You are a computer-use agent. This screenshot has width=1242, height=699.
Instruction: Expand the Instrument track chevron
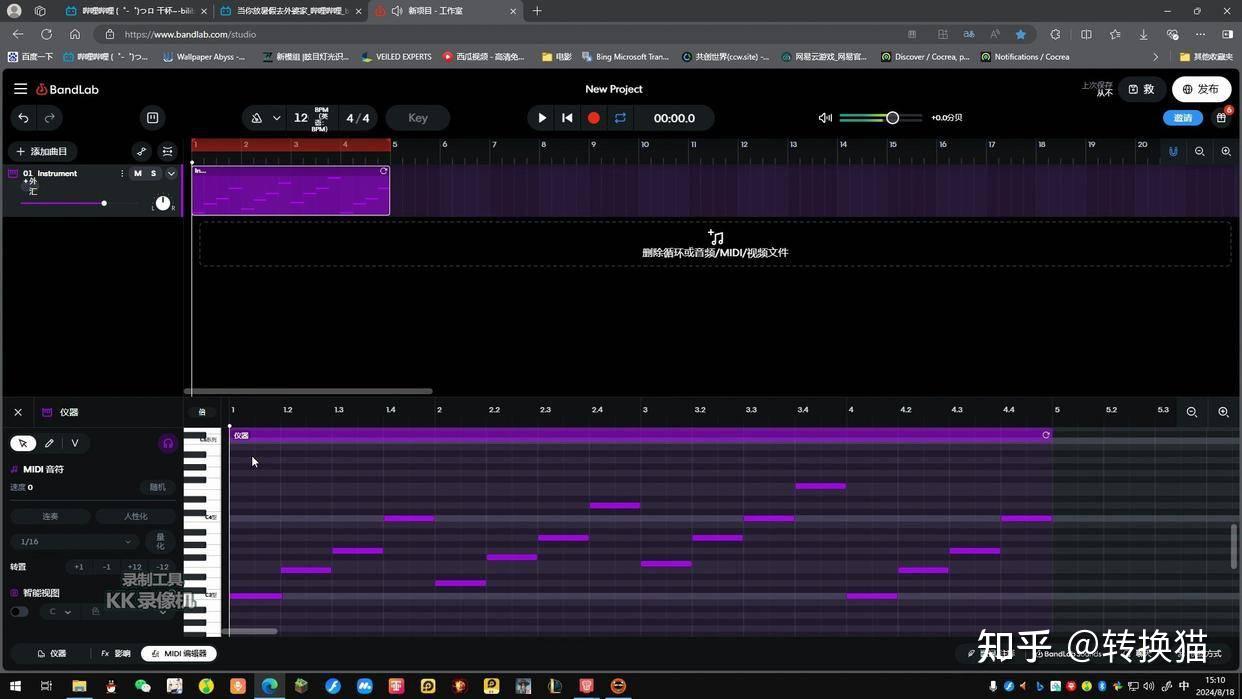coord(171,173)
